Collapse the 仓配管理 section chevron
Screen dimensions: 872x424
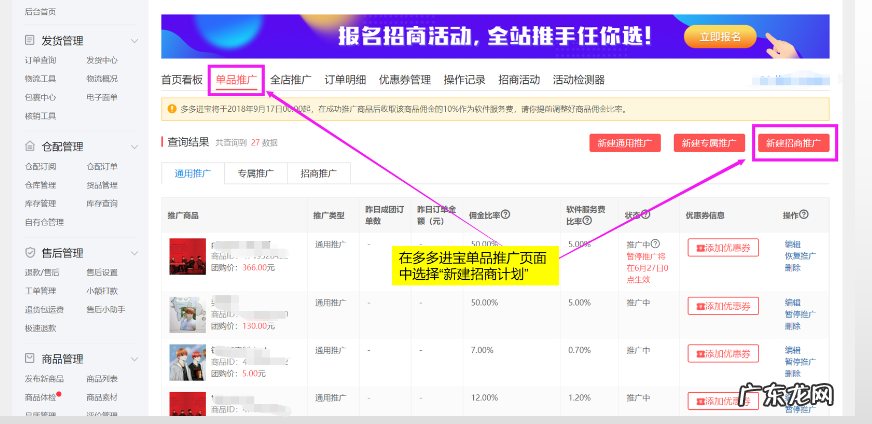[134, 147]
